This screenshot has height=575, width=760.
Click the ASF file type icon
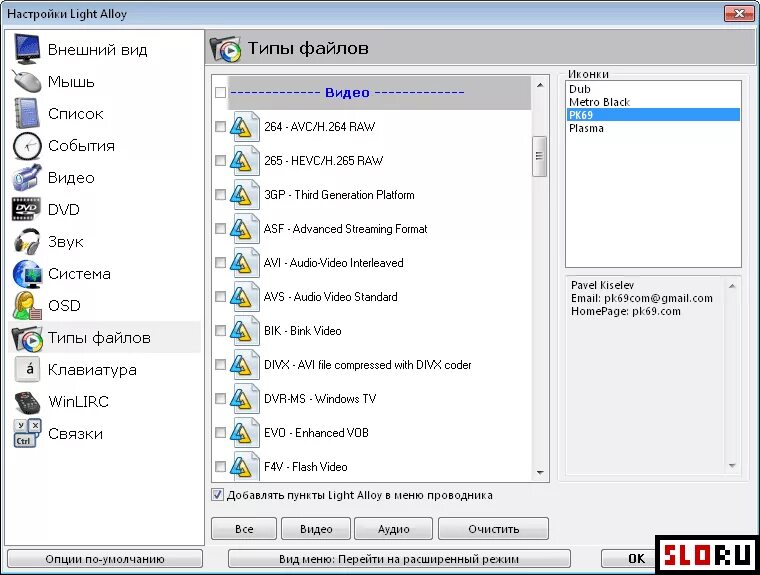(x=244, y=229)
